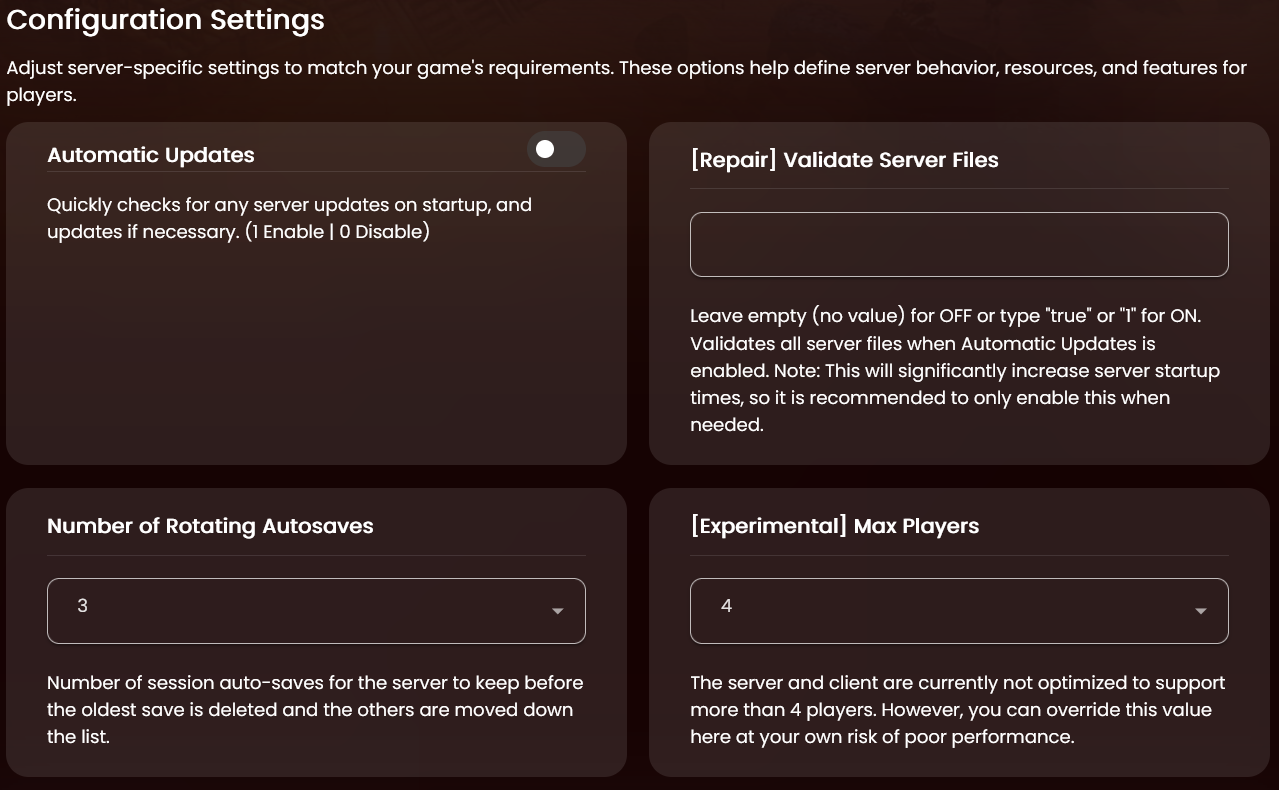The height and width of the screenshot is (790, 1279).
Task: Click the Number of Rotating Autosaves heading
Action: click(x=210, y=526)
